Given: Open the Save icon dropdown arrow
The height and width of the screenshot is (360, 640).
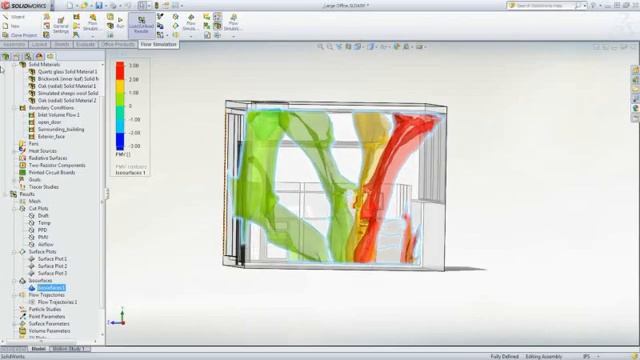Looking at the screenshot, I should (105, 6).
